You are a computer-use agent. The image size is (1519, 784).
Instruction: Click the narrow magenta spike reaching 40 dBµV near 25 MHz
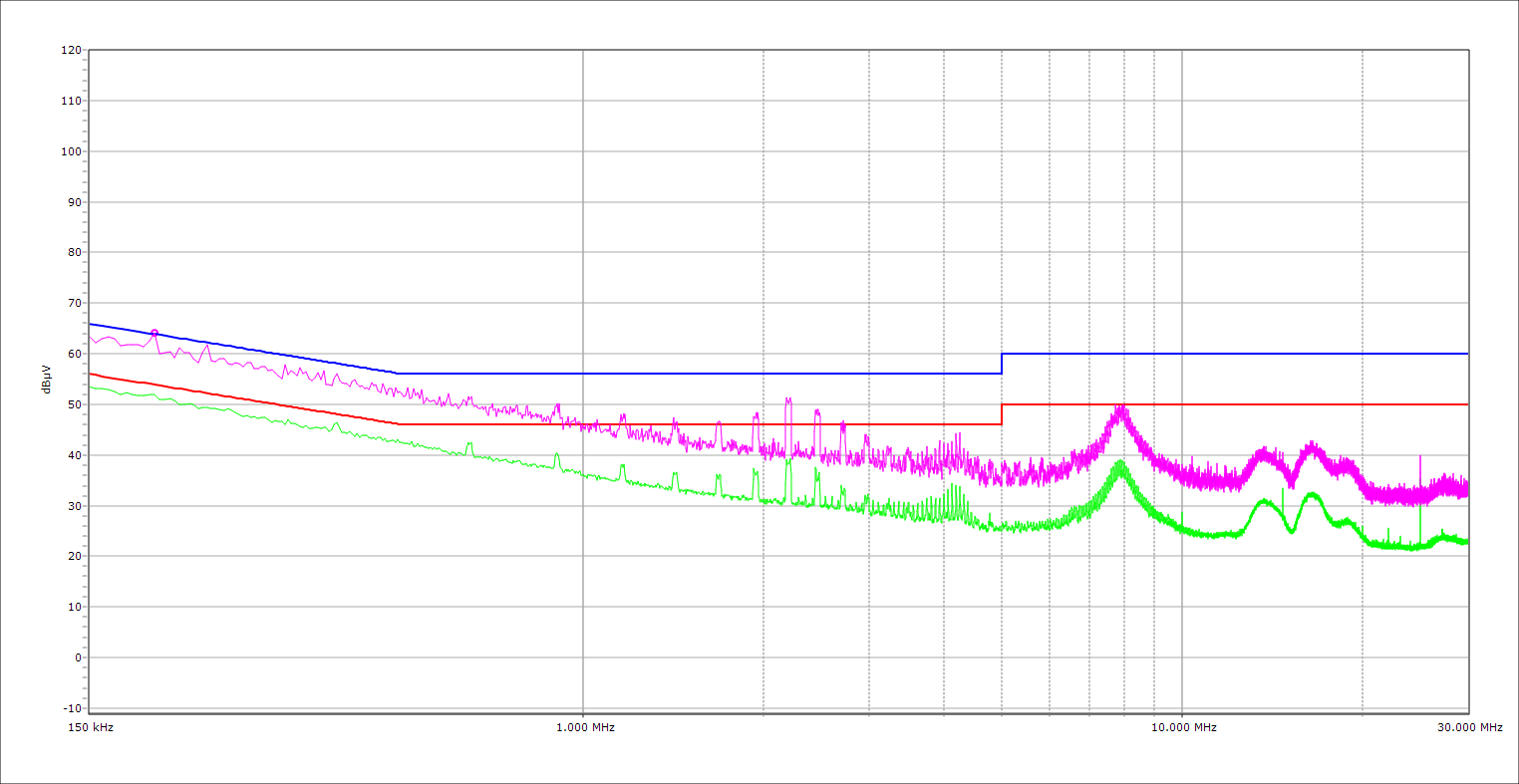pyautogui.click(x=1420, y=456)
